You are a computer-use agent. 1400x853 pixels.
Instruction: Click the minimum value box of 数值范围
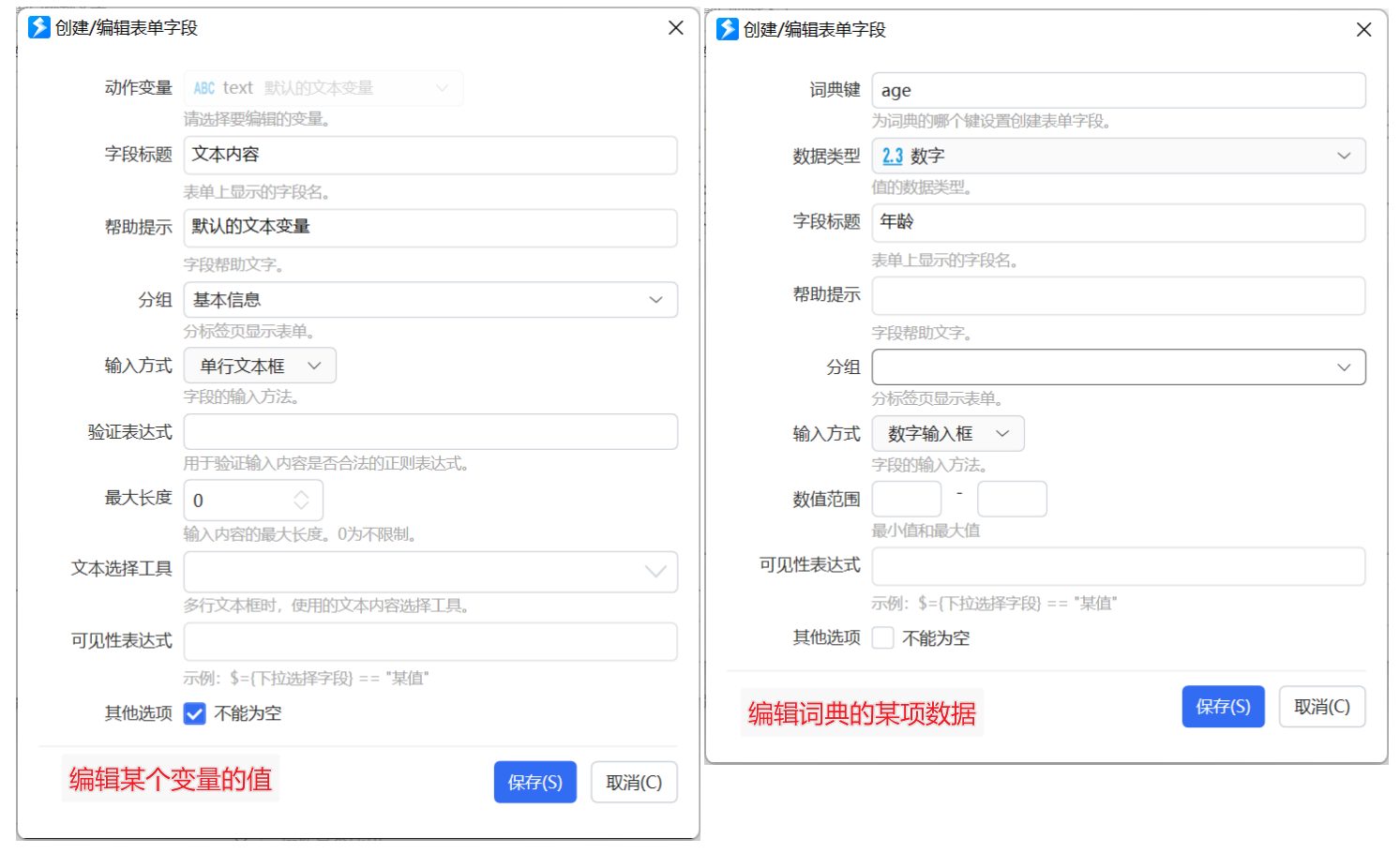pos(907,499)
